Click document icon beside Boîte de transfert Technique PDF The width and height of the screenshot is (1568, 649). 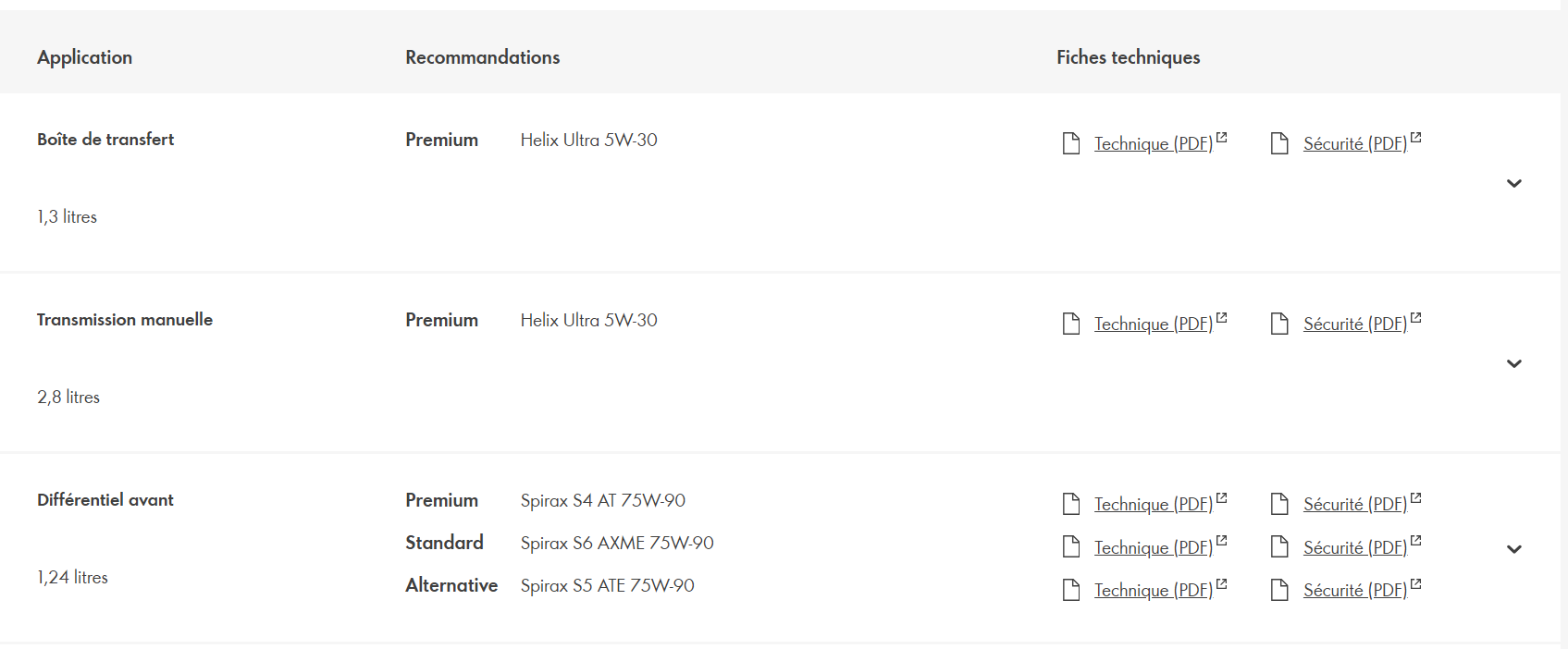click(1071, 143)
